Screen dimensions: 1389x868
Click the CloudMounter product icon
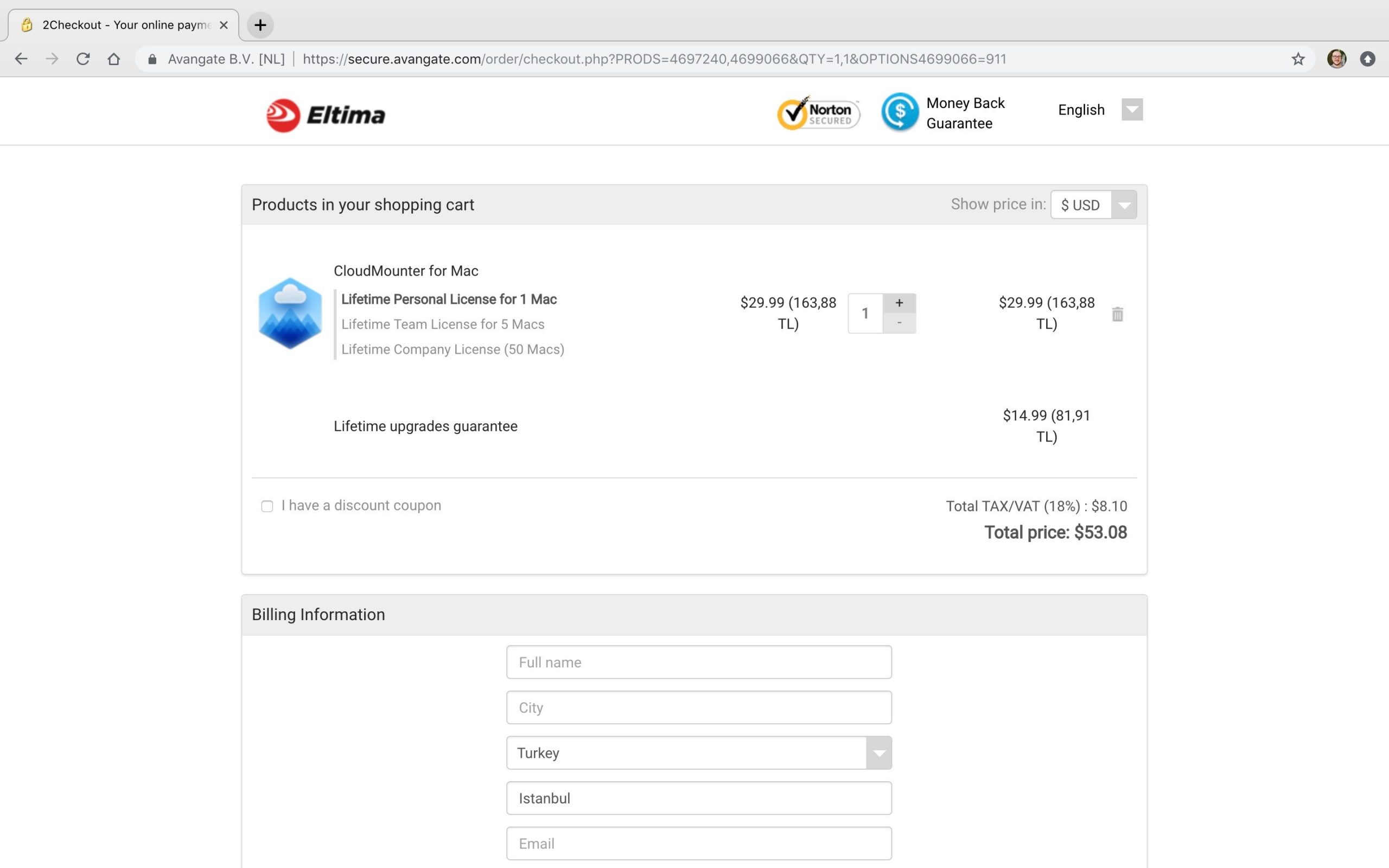coord(290,313)
